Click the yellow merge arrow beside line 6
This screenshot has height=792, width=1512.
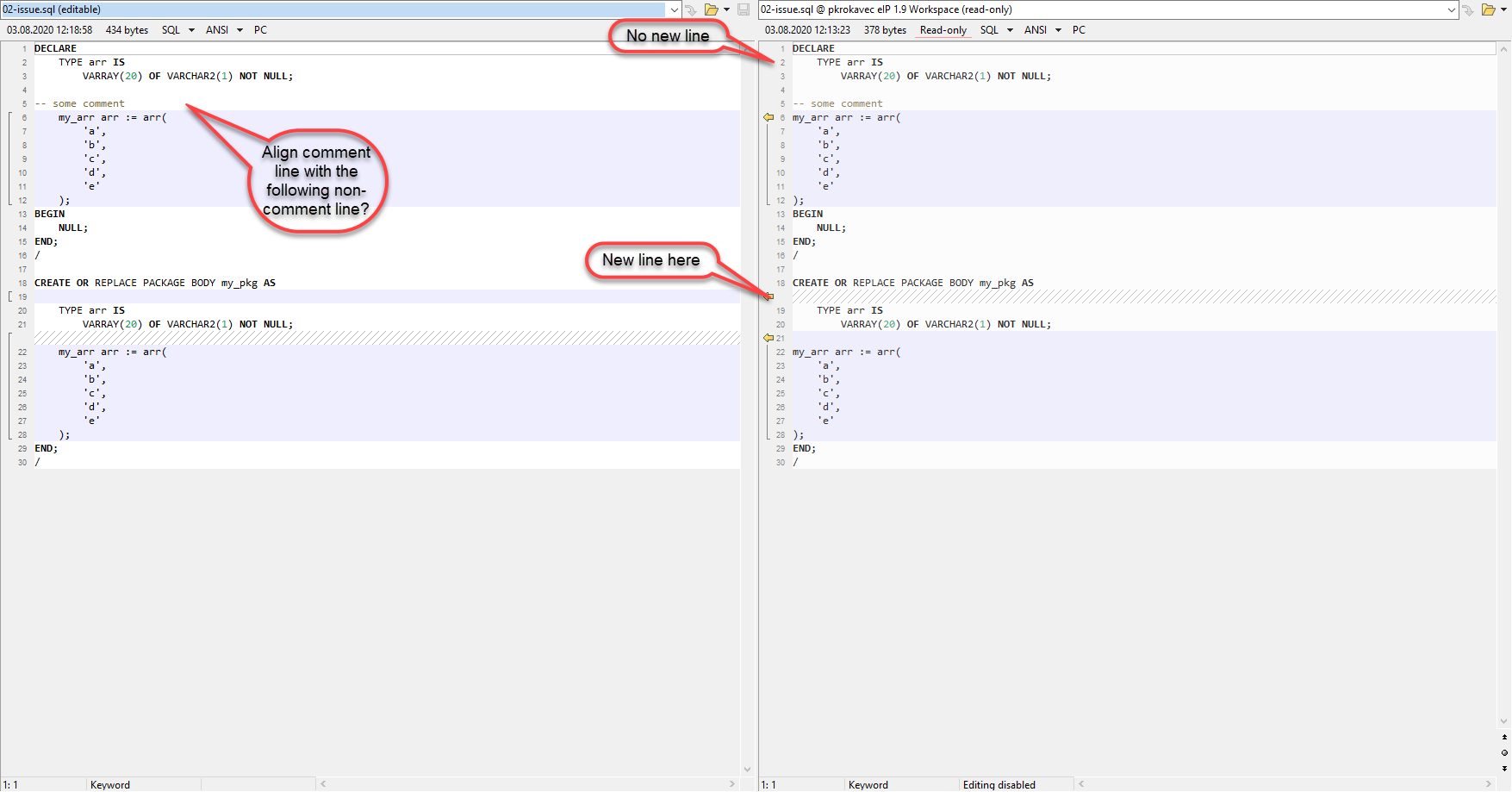coord(768,117)
